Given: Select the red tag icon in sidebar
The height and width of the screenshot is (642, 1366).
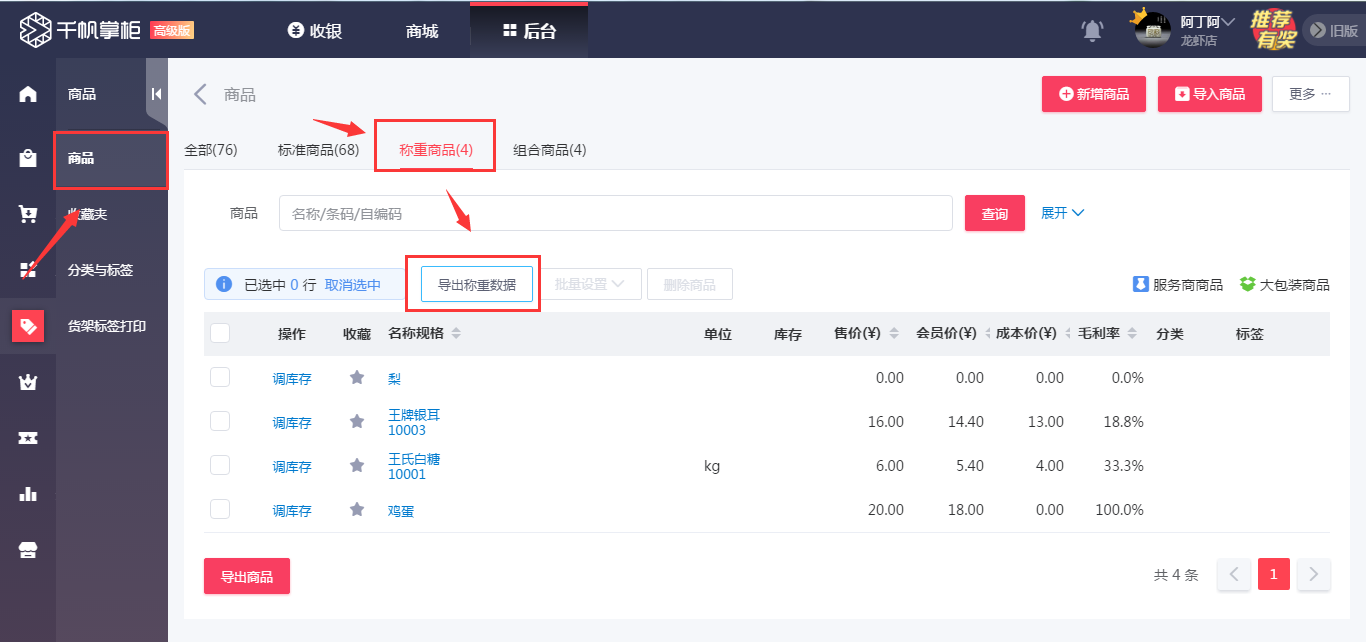Looking at the screenshot, I should [27, 326].
